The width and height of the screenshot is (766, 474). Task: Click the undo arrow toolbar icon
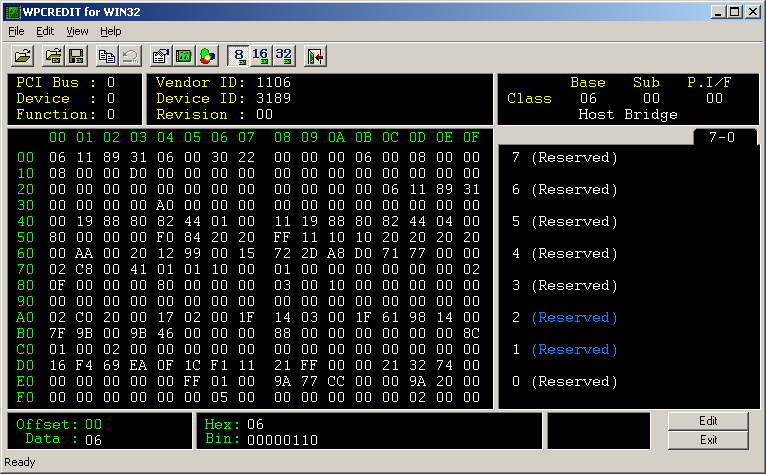click(x=130, y=56)
